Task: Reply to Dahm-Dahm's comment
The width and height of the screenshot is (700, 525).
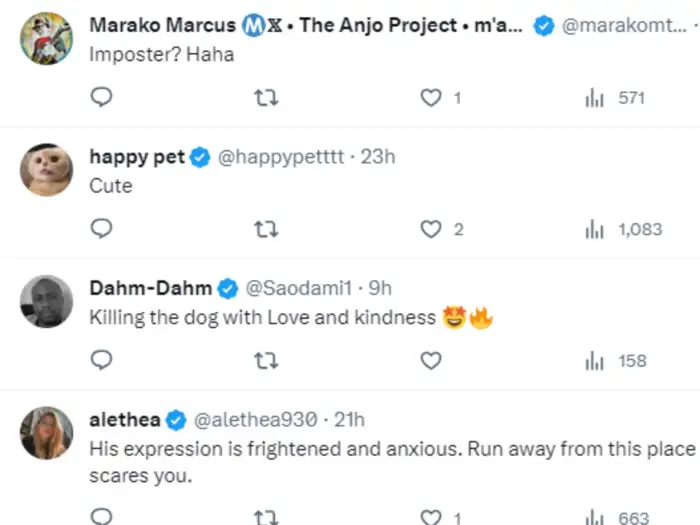Action: click(x=101, y=360)
